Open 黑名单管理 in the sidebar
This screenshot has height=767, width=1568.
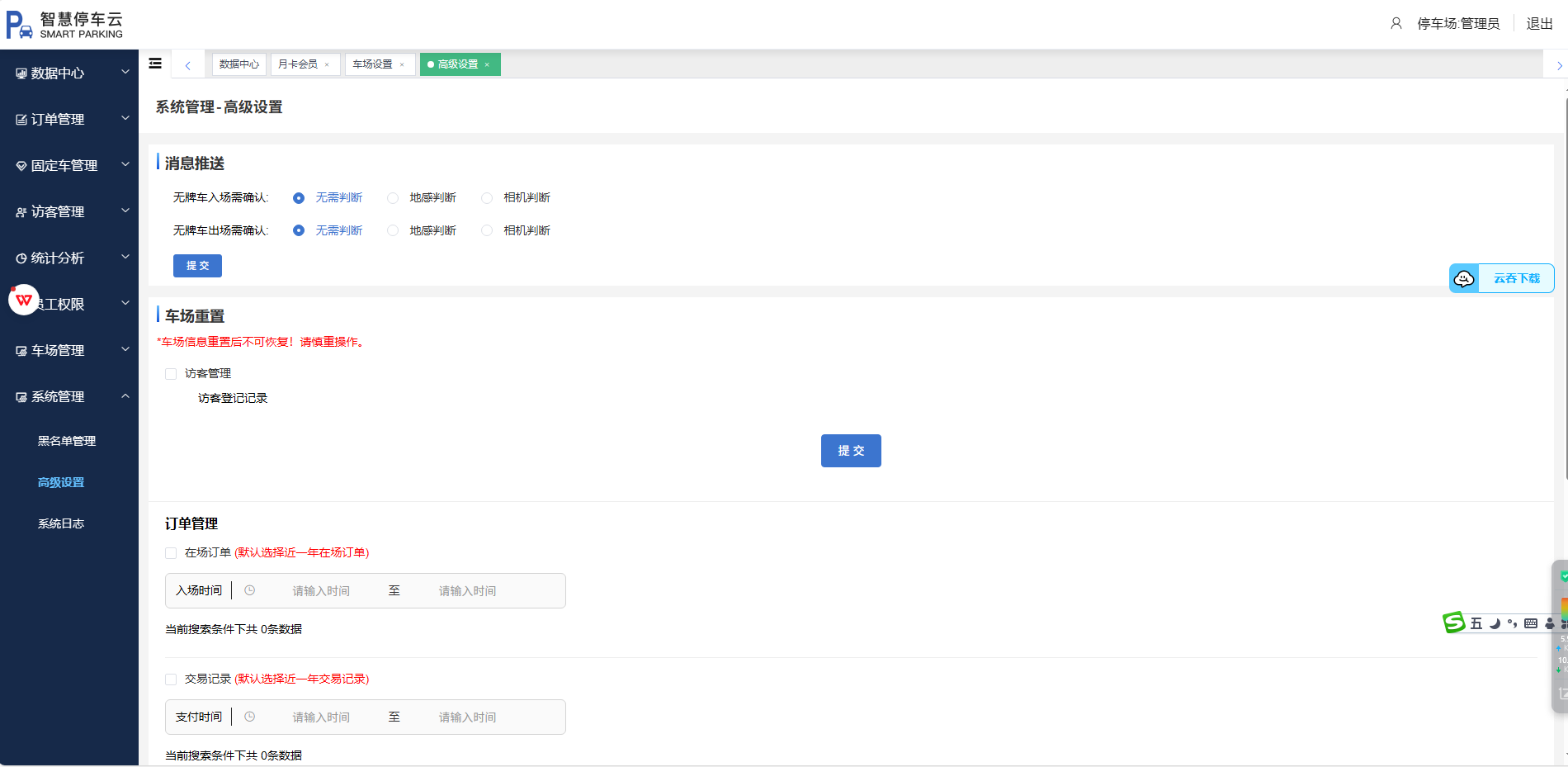coord(67,441)
